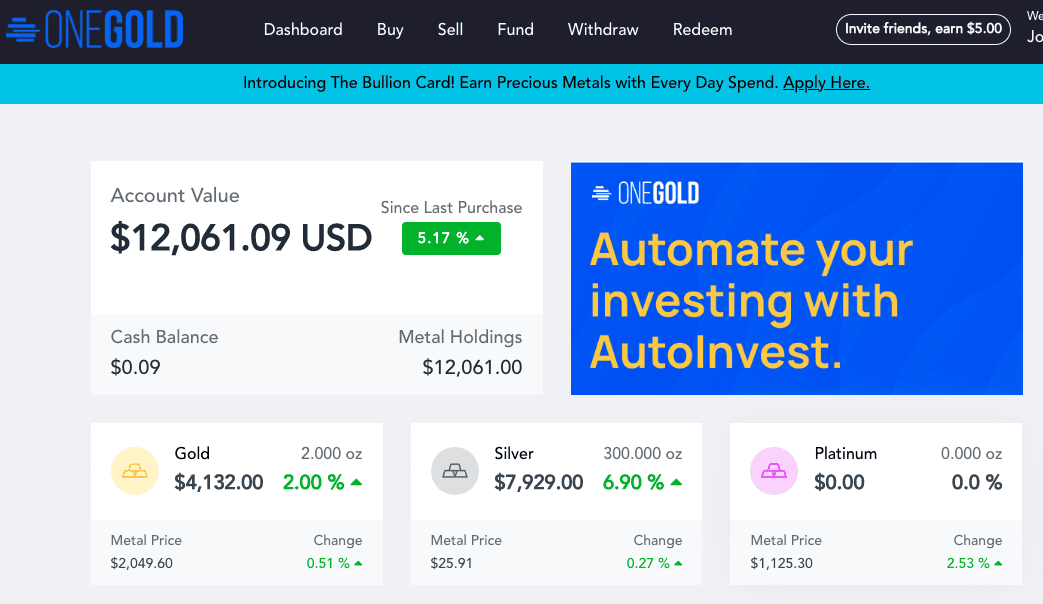The width and height of the screenshot is (1043, 604).
Task: Select the Gold holdings card title
Action: pyautogui.click(x=192, y=454)
